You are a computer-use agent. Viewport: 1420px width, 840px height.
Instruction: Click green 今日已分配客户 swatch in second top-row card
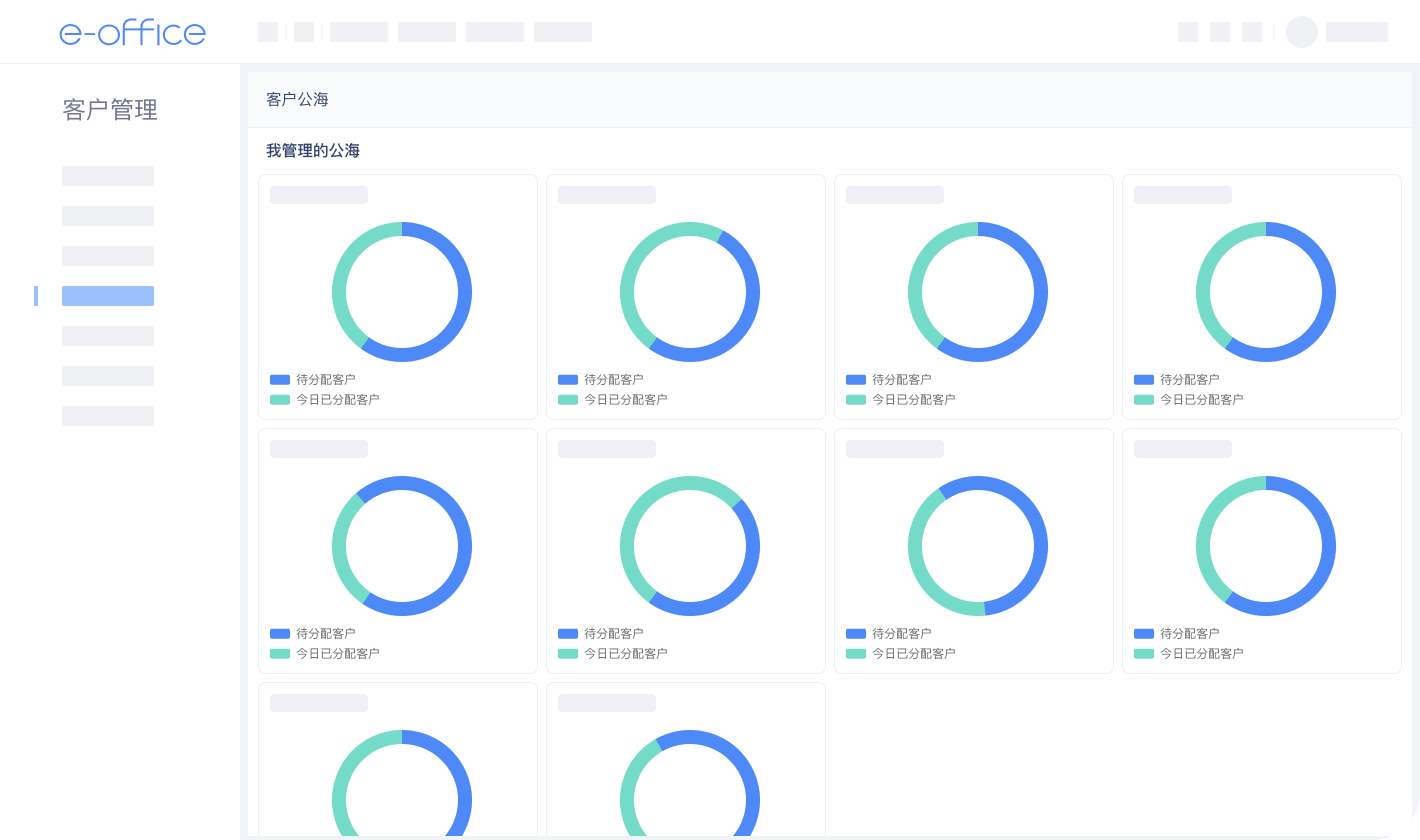point(568,400)
